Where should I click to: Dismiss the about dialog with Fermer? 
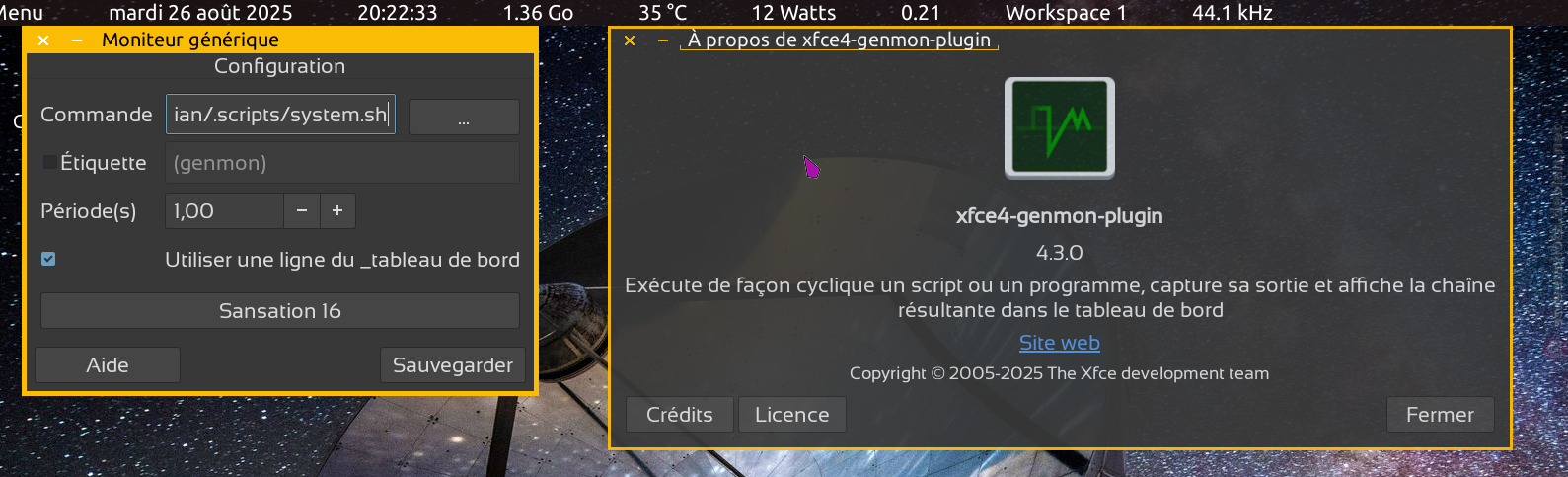(1441, 415)
